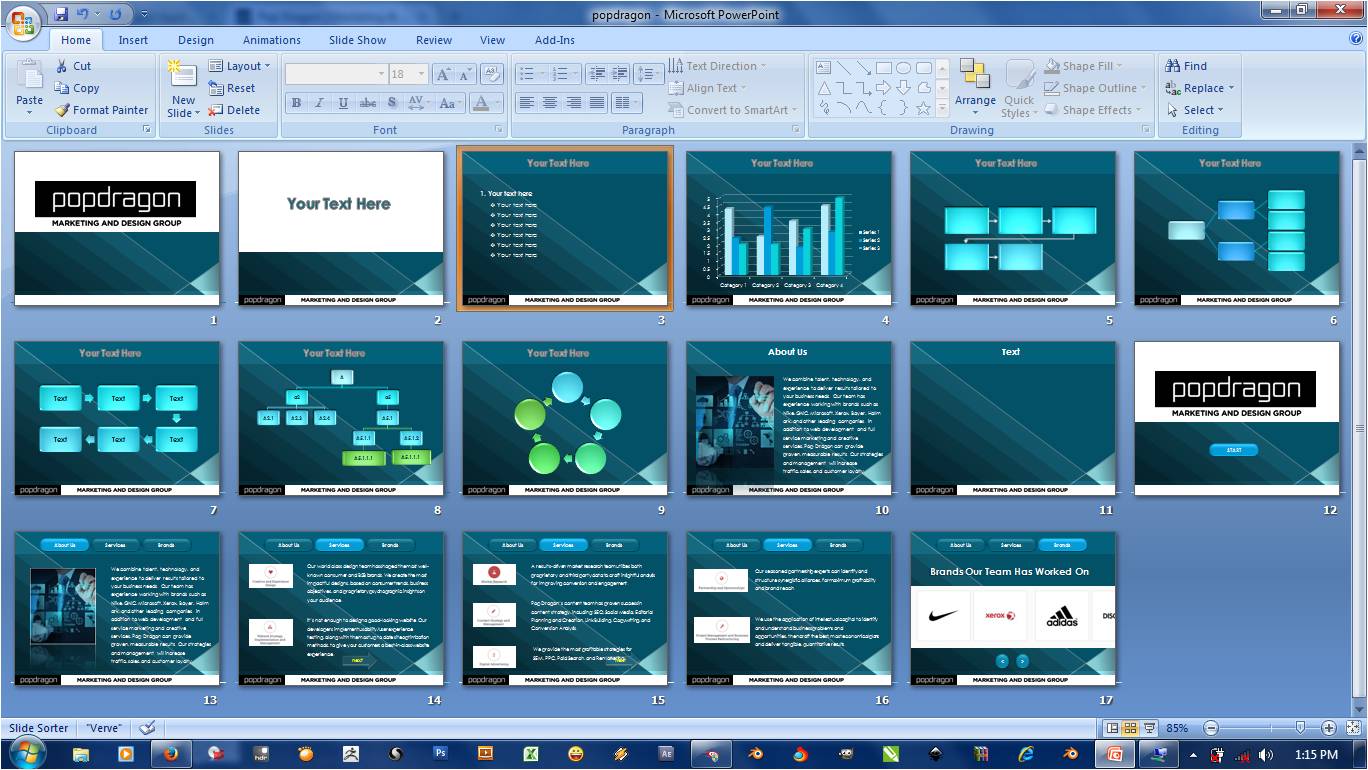1368x770 pixels.
Task: Reset the slide layout
Action: click(x=216, y=88)
